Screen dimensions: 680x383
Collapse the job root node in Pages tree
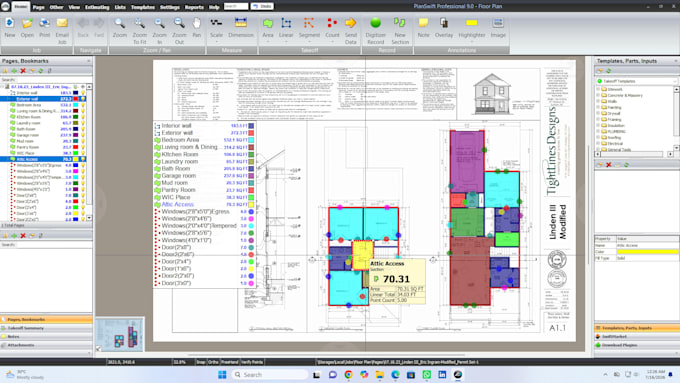point(2,87)
